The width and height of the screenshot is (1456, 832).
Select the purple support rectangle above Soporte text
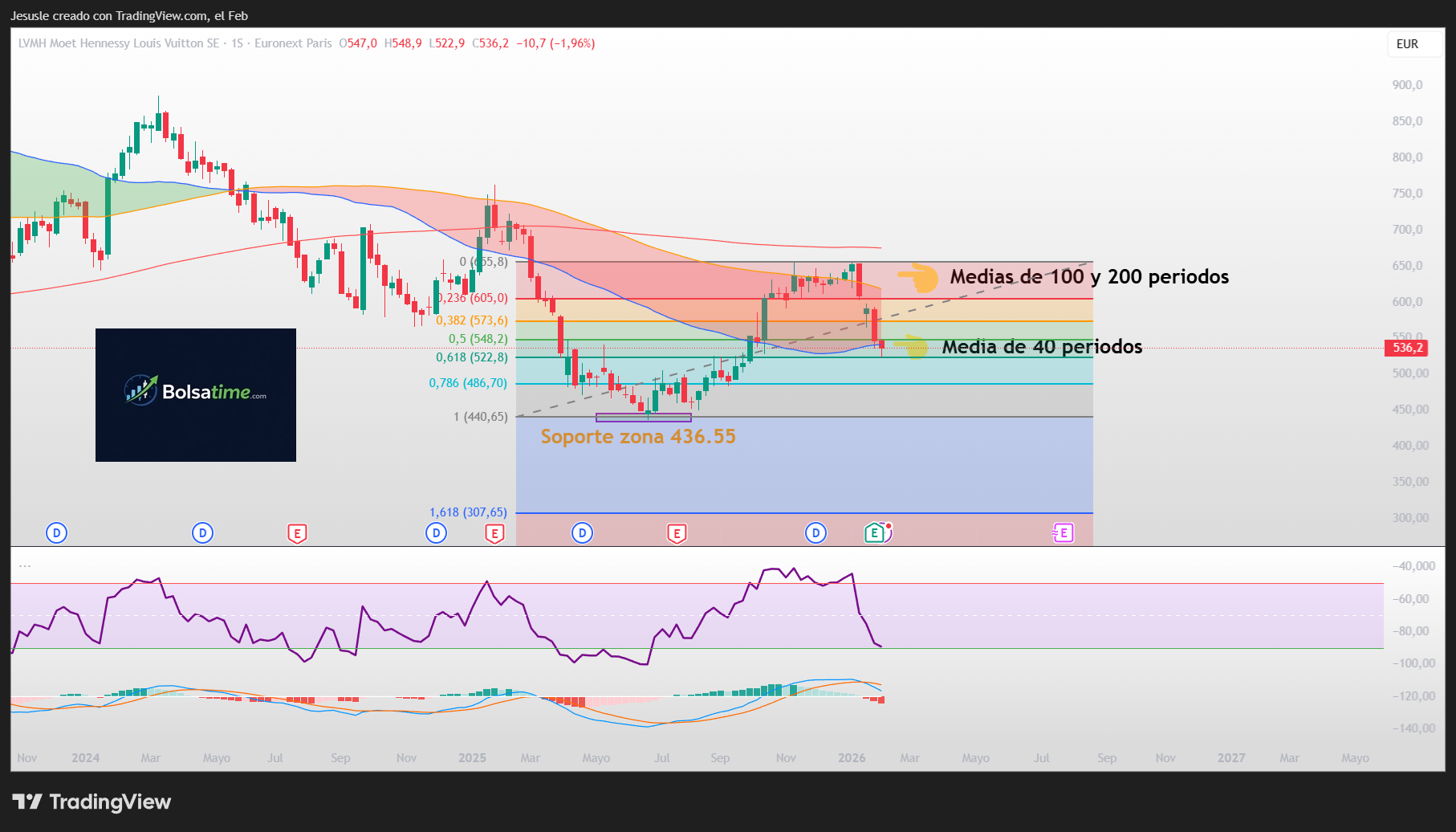643,418
